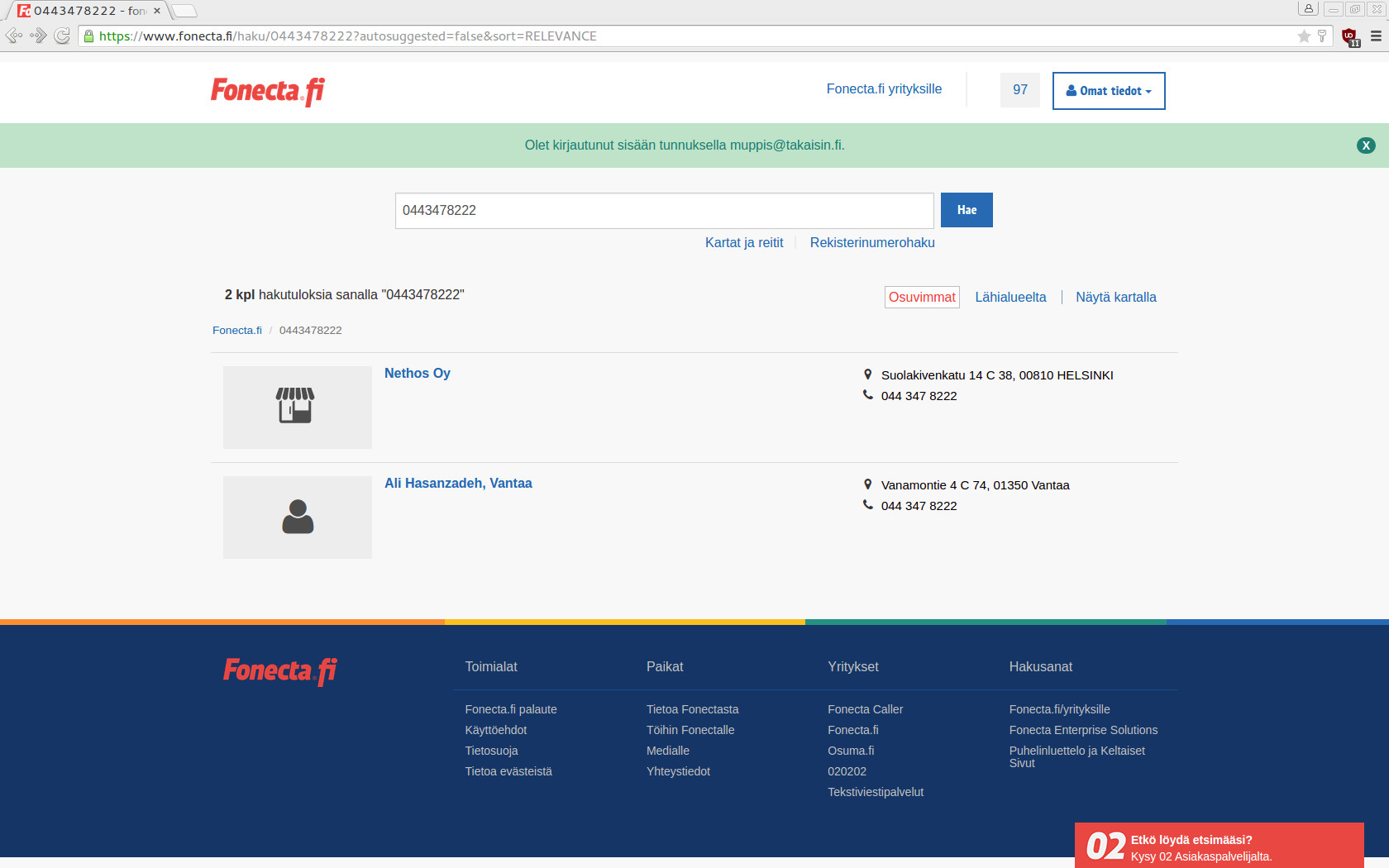This screenshot has height=868, width=1389.
Task: Switch to Lähialueelta sorting
Action: (x=1010, y=297)
